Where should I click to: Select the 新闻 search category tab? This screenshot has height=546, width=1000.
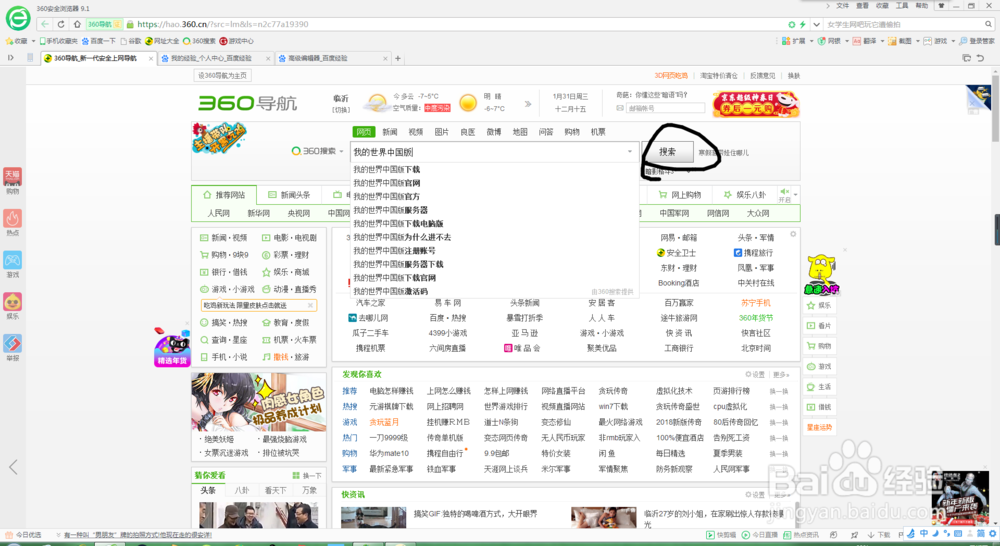point(390,132)
